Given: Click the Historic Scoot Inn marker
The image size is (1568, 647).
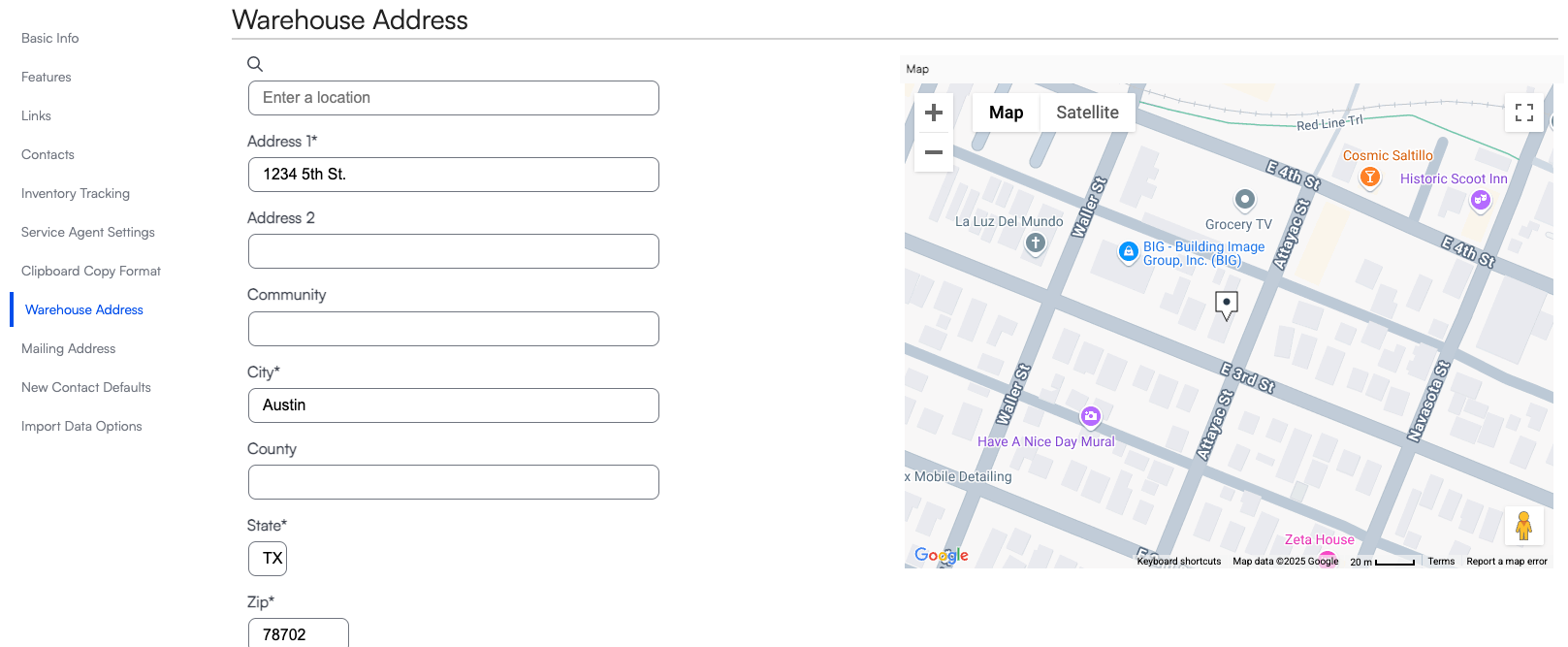Looking at the screenshot, I should click(x=1480, y=200).
